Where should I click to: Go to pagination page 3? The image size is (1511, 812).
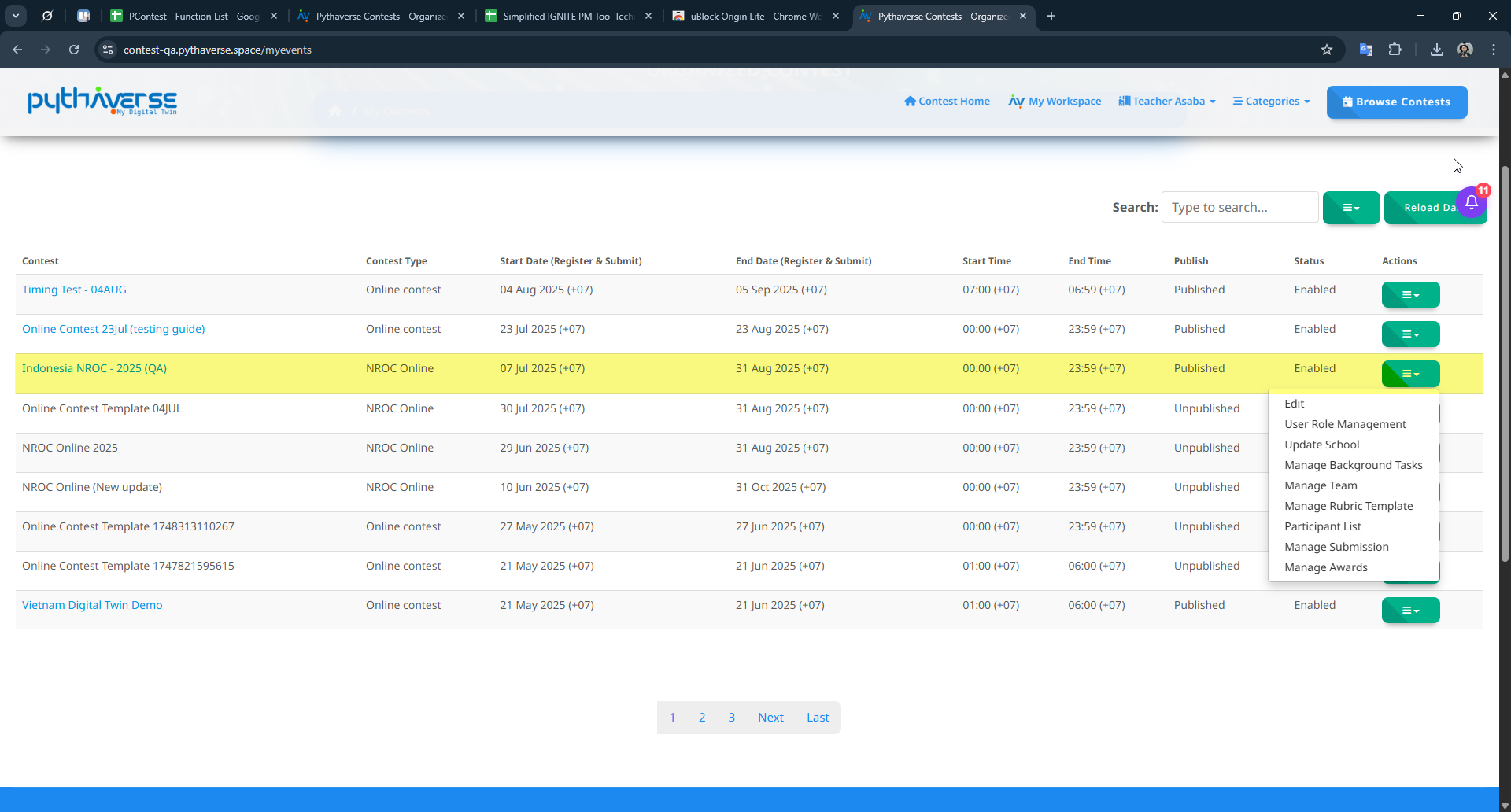[x=731, y=718]
